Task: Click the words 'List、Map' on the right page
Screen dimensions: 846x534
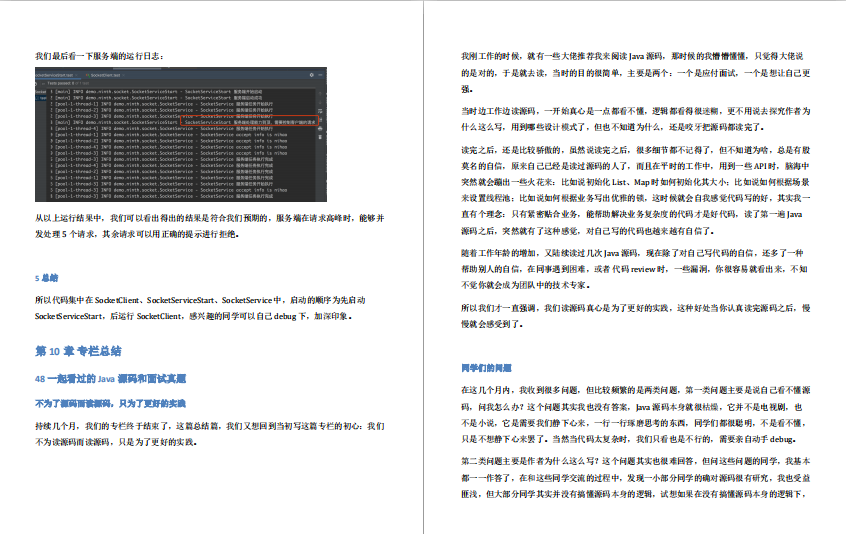Action: pyautogui.click(x=630, y=182)
